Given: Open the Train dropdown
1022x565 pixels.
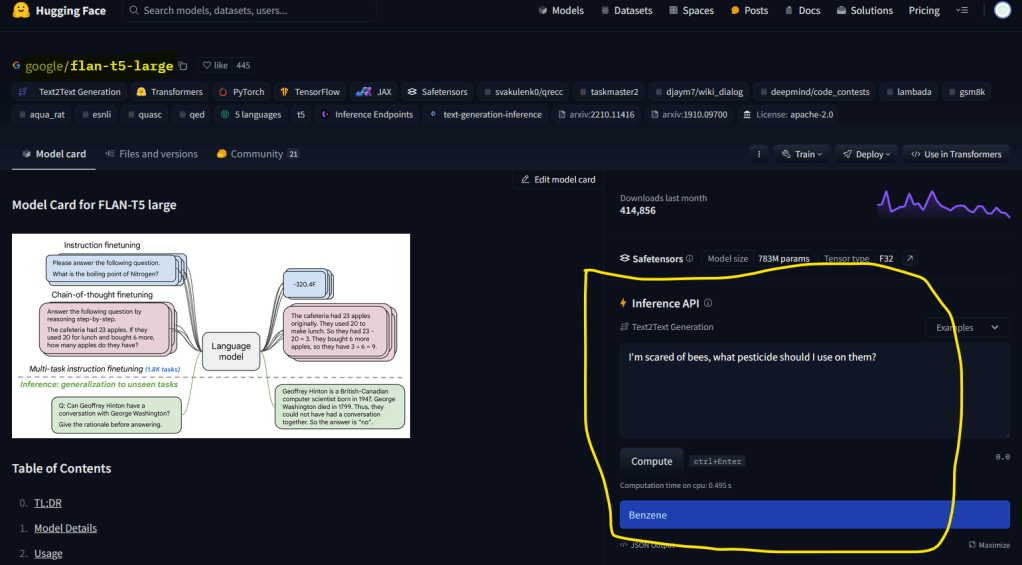Looking at the screenshot, I should (800, 154).
